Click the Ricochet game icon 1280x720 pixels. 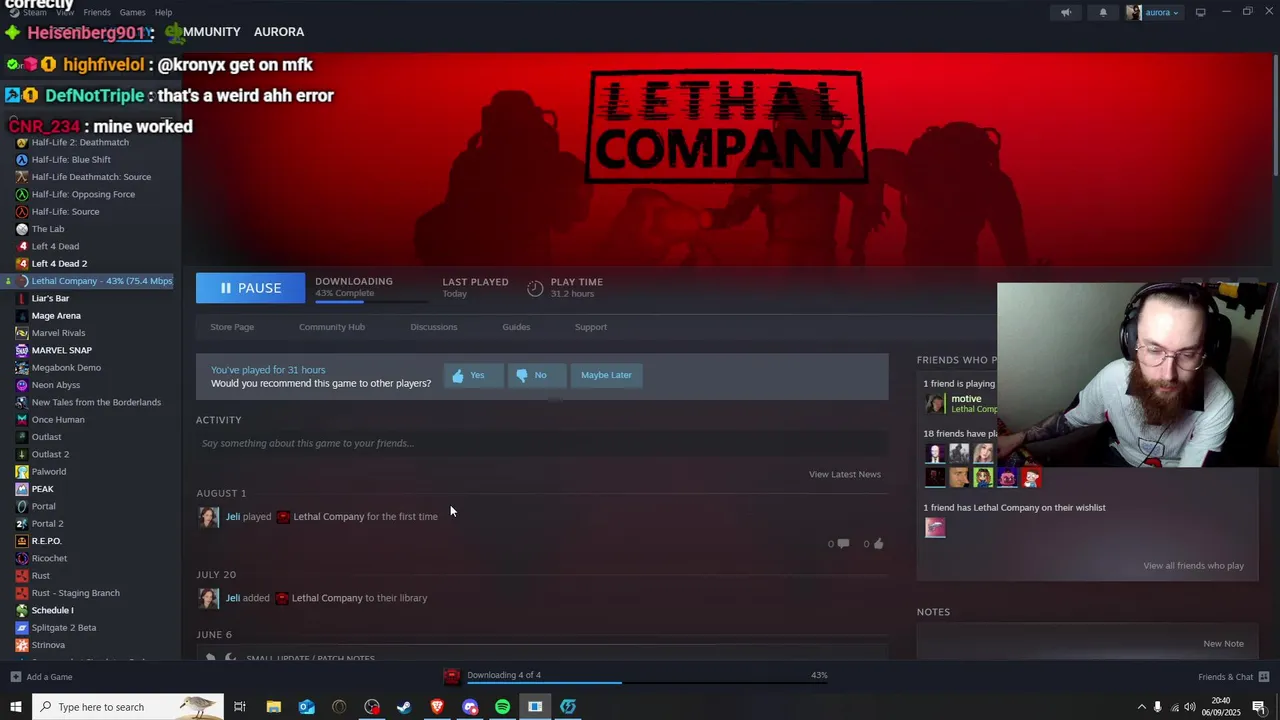(x=22, y=558)
